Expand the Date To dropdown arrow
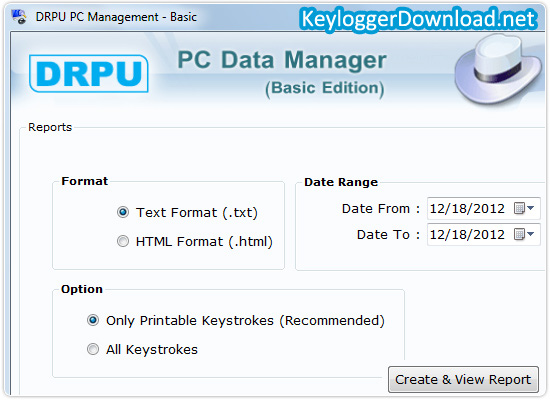550x400 pixels. tap(531, 234)
